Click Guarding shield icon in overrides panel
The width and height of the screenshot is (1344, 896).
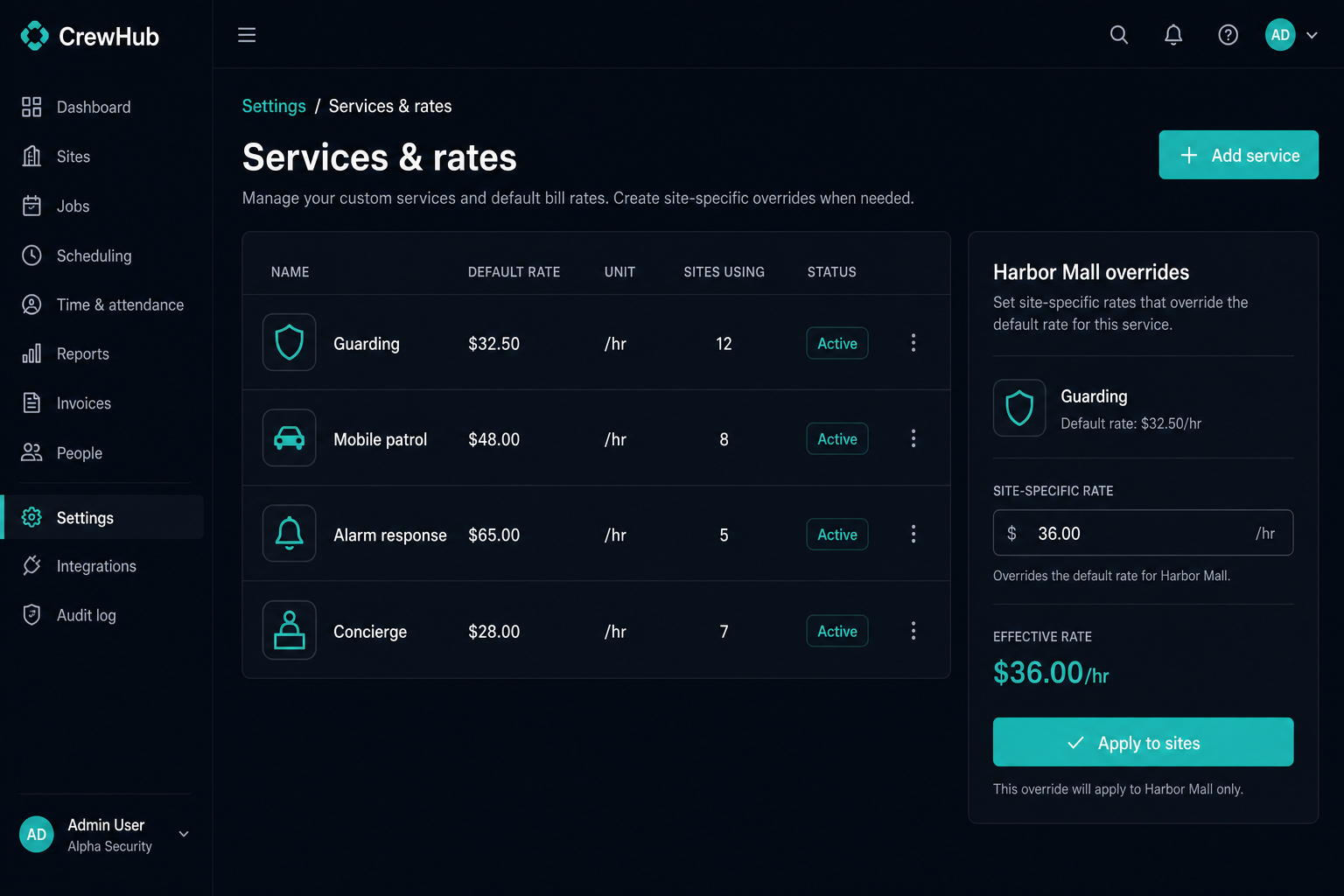(x=1019, y=408)
